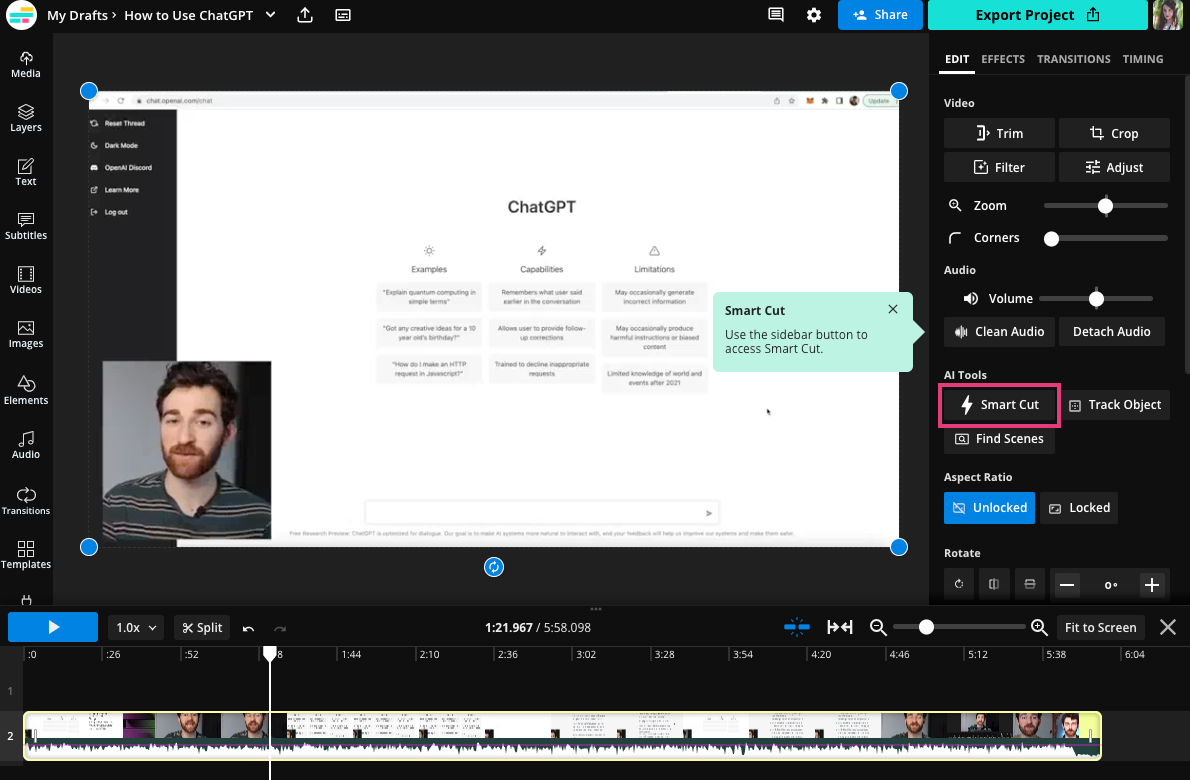Click the zoom in magnifier on timeline
The image size is (1190, 780).
tap(1039, 627)
